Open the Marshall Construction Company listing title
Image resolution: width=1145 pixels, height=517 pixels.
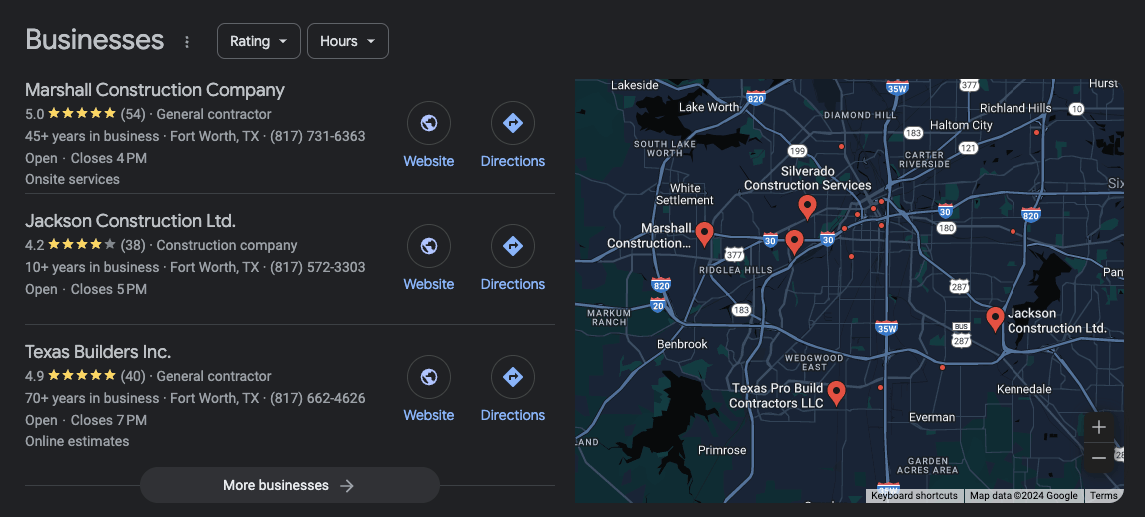click(155, 90)
